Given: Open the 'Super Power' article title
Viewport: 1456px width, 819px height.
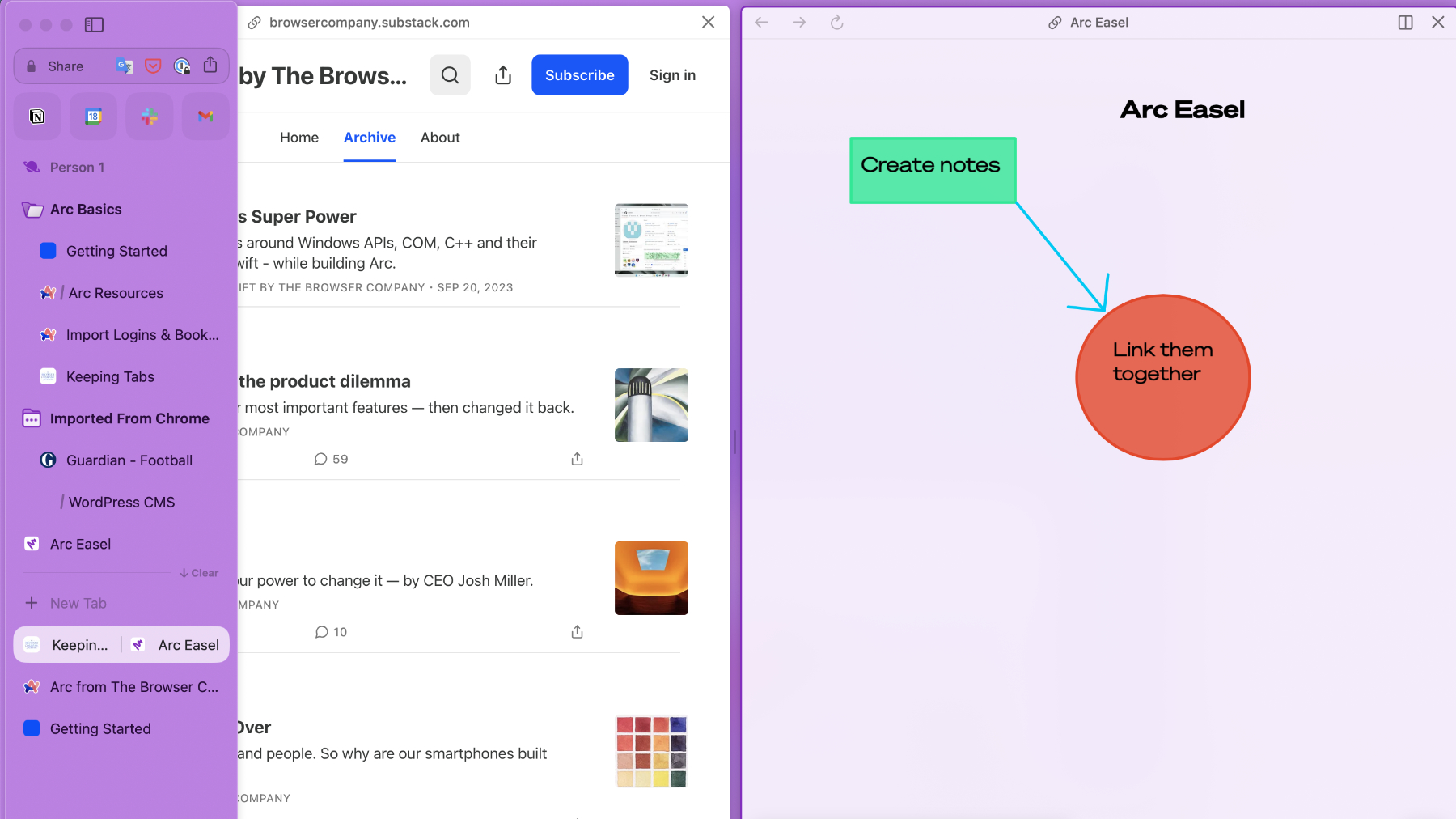Looking at the screenshot, I should (298, 217).
